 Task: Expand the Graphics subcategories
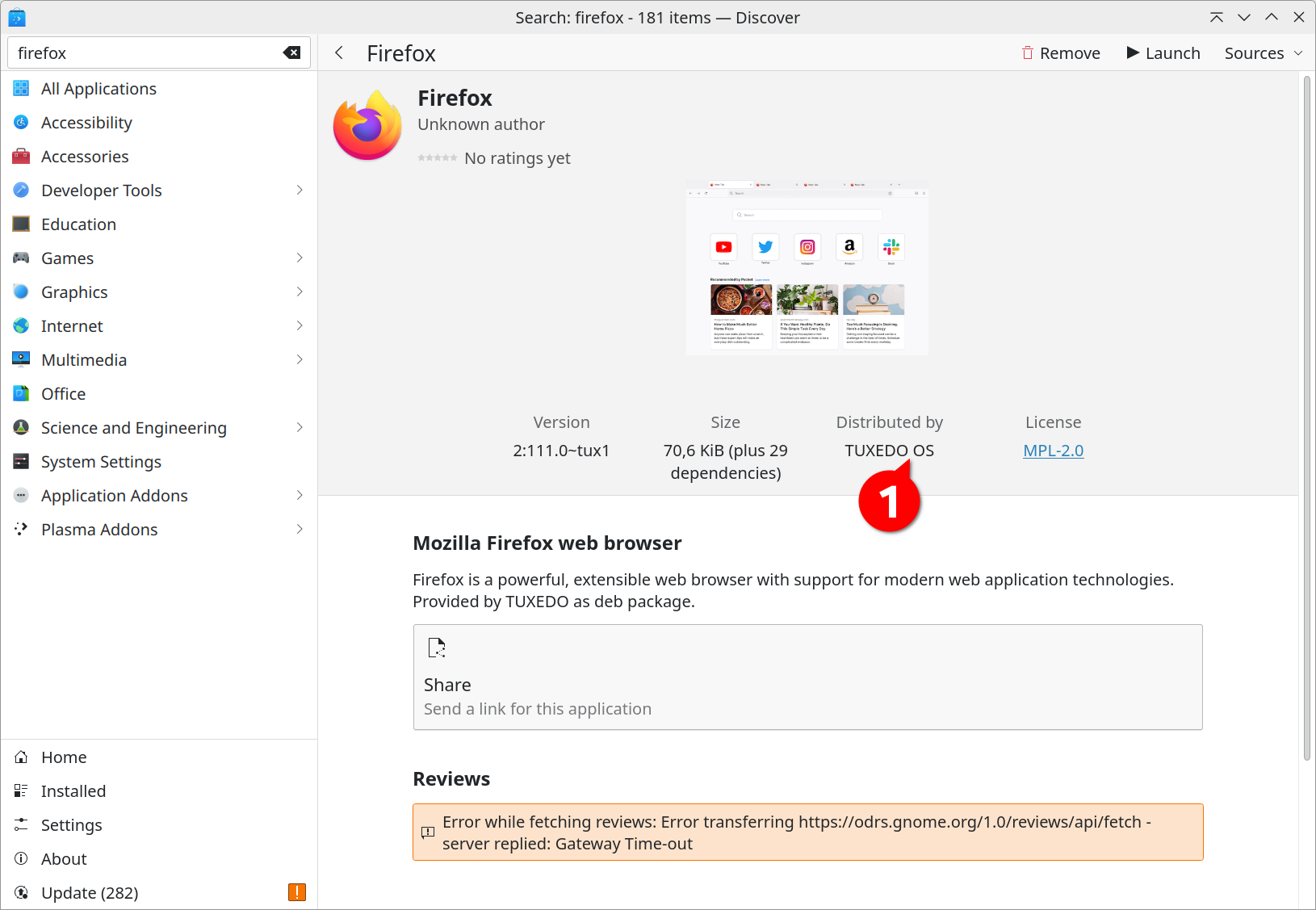click(300, 292)
